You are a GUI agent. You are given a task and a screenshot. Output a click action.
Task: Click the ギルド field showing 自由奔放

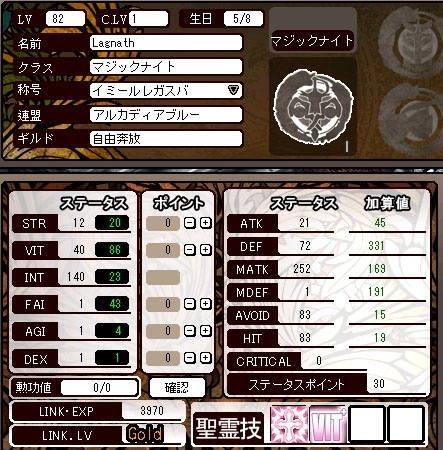coord(166,138)
